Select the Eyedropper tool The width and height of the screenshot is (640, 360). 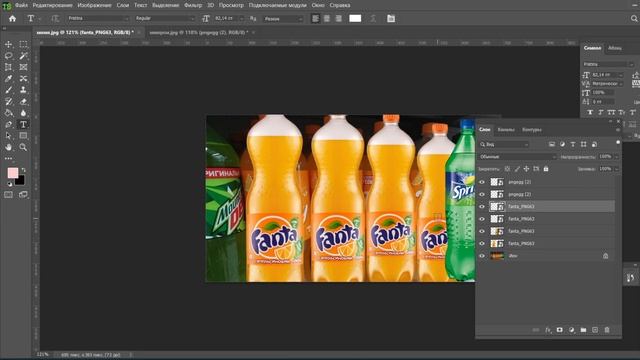click(9, 78)
